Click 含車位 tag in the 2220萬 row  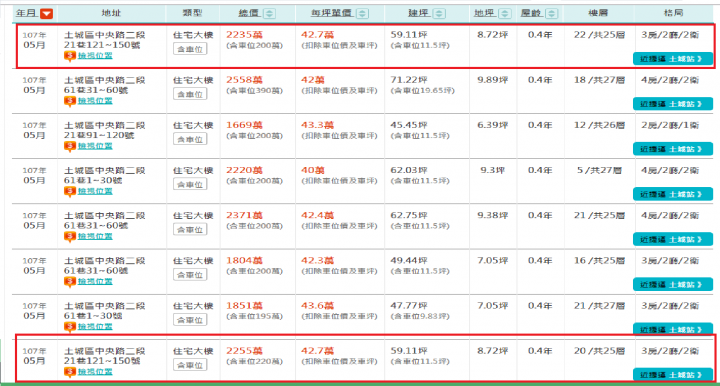click(x=190, y=184)
